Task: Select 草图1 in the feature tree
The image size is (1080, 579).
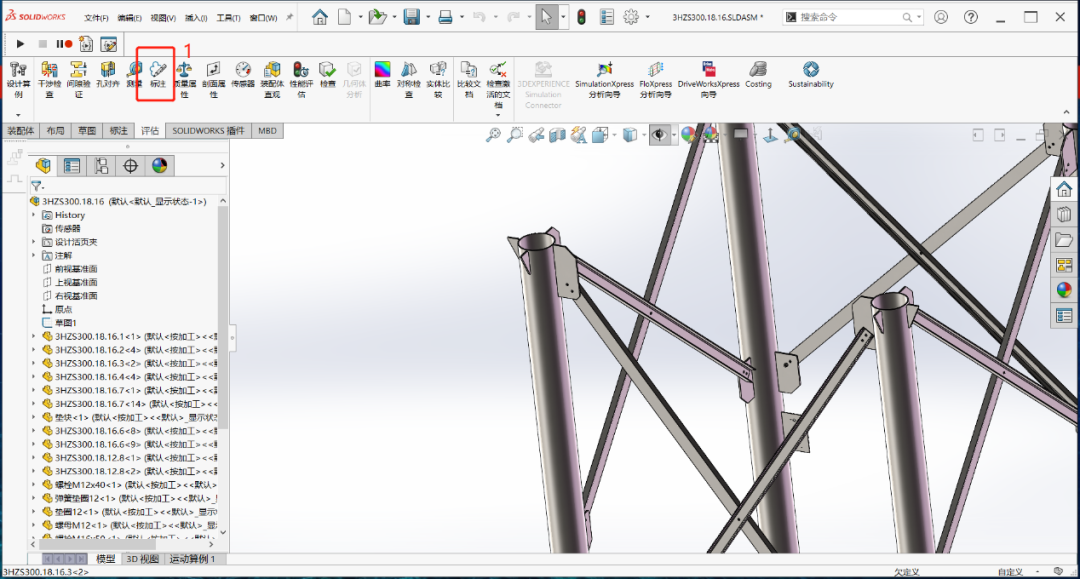Action: pyautogui.click(x=65, y=322)
